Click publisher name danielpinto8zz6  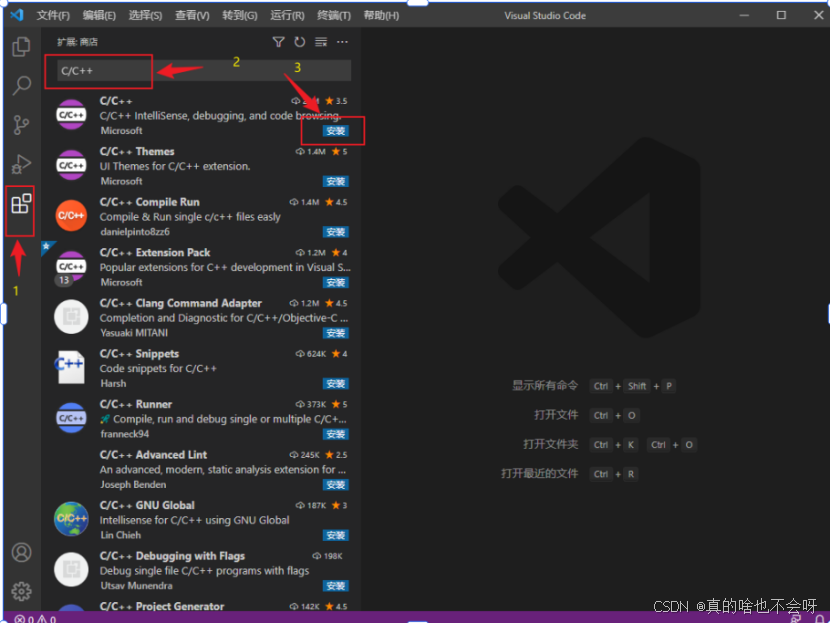(135, 232)
